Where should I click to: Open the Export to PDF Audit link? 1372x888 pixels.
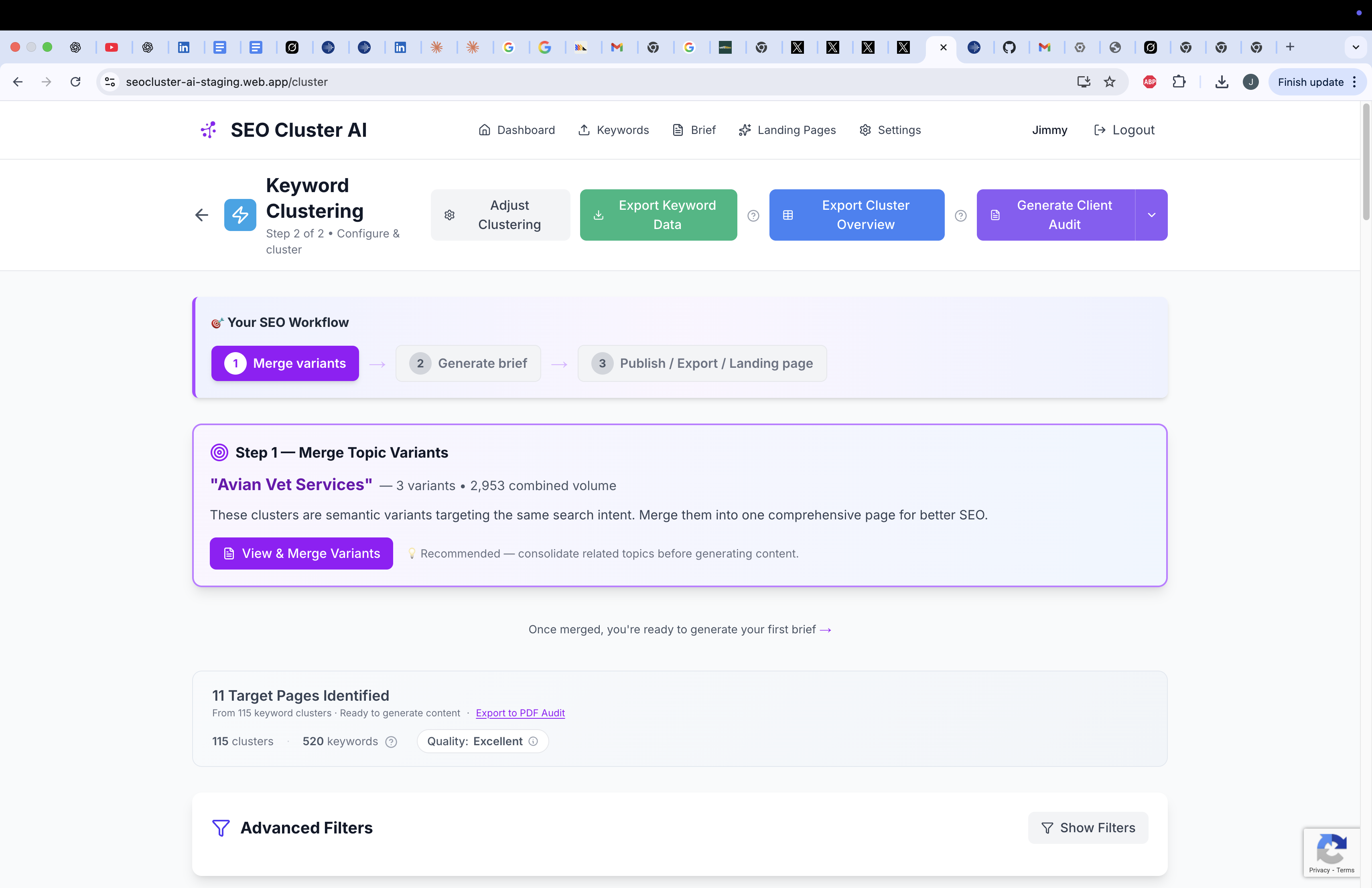[x=520, y=713]
